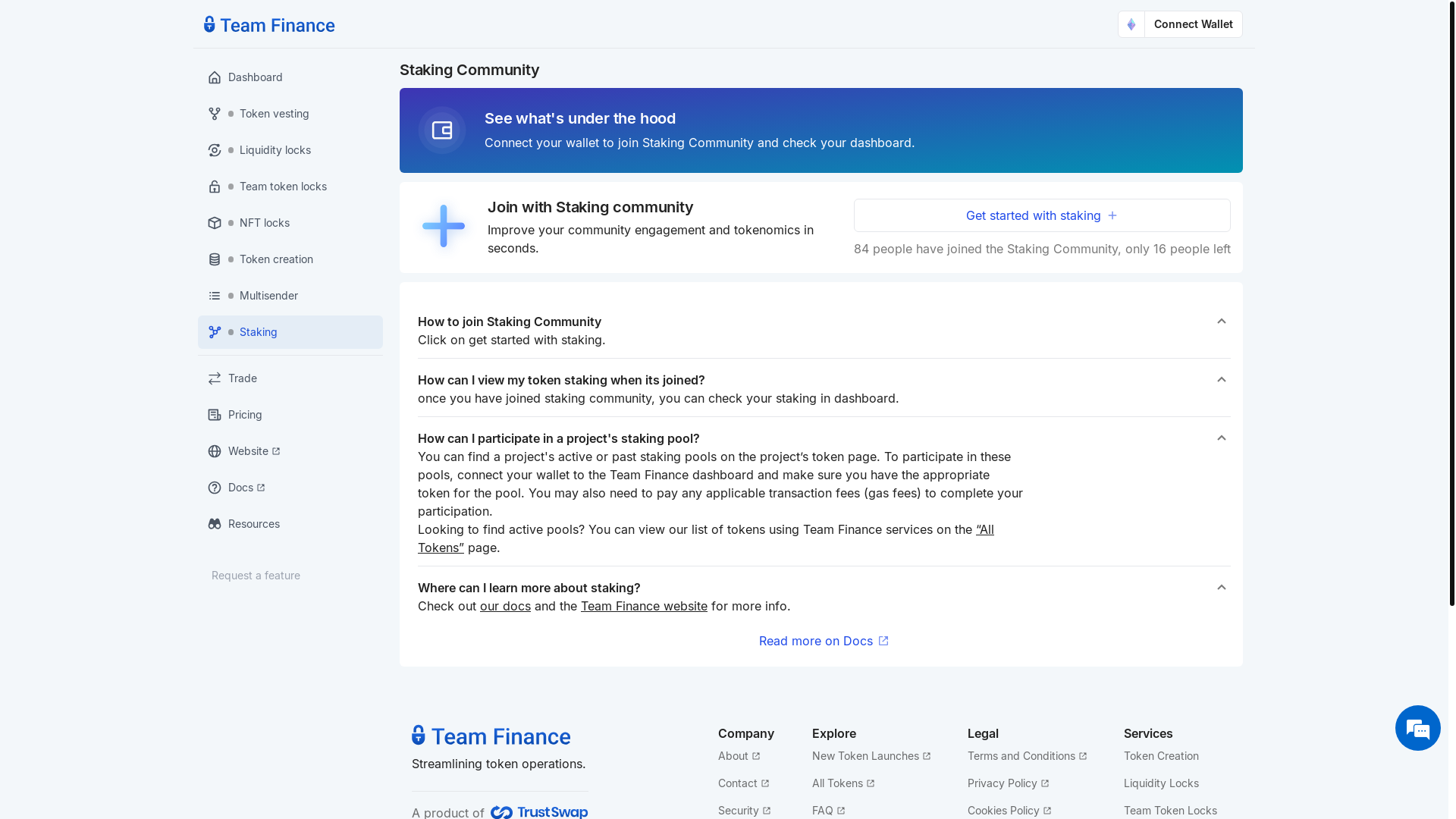Click the Resources binoculars icon

tap(215, 524)
